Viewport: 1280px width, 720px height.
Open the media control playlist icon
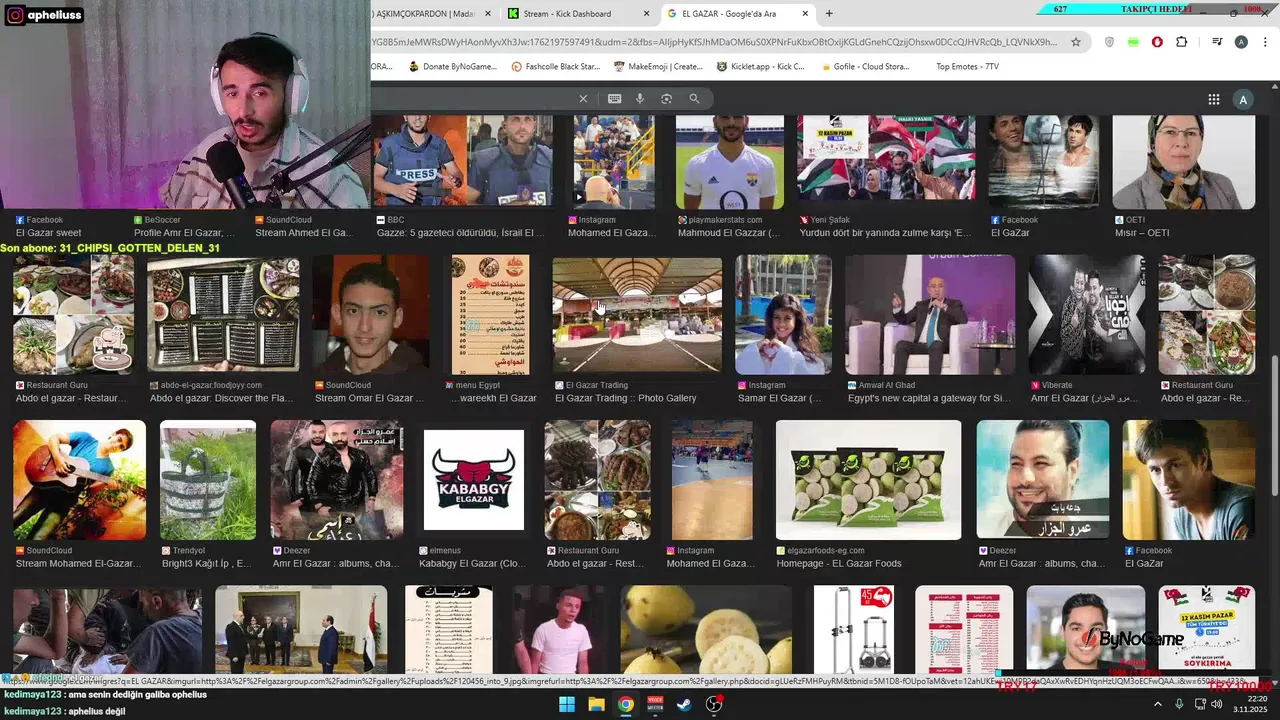coord(1217,42)
